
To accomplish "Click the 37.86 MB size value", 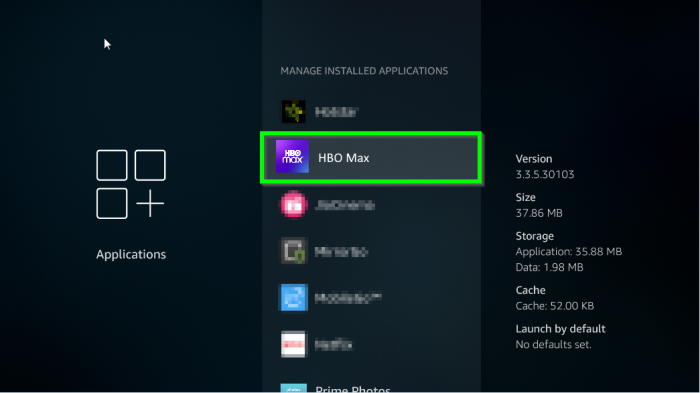I will 539,213.
